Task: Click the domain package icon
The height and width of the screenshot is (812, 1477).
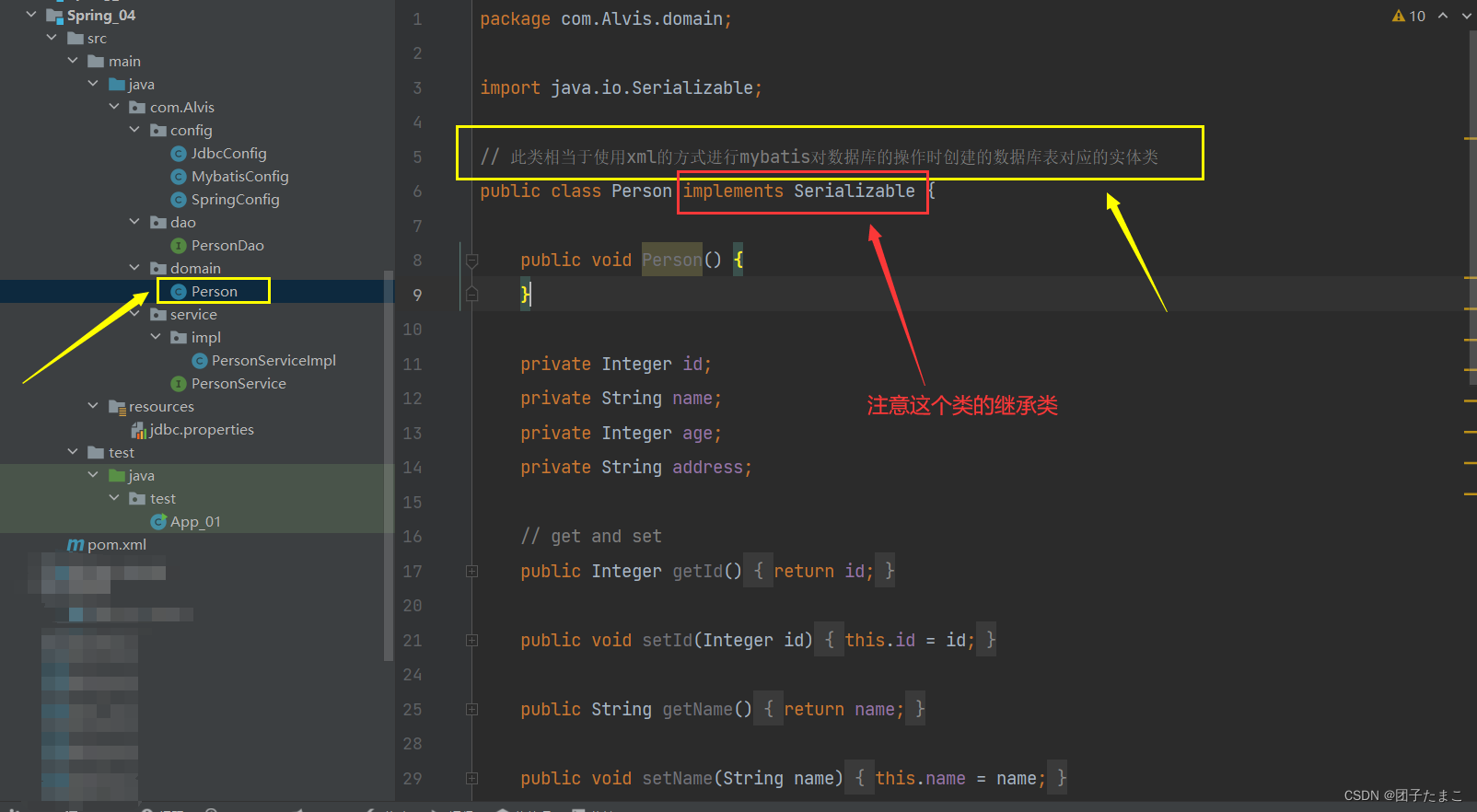Action: click(x=158, y=269)
